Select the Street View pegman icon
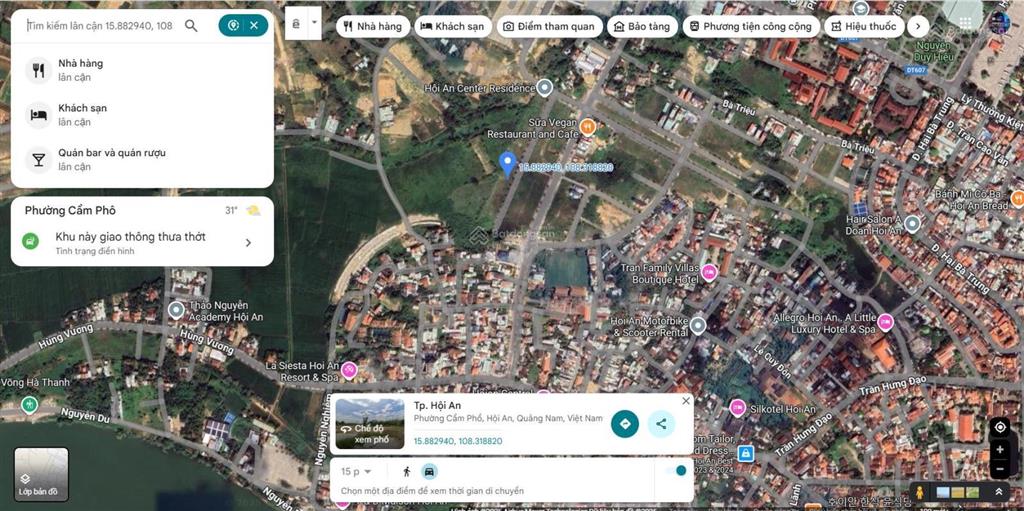Screen dimensions: 1024x511 click(x=921, y=492)
